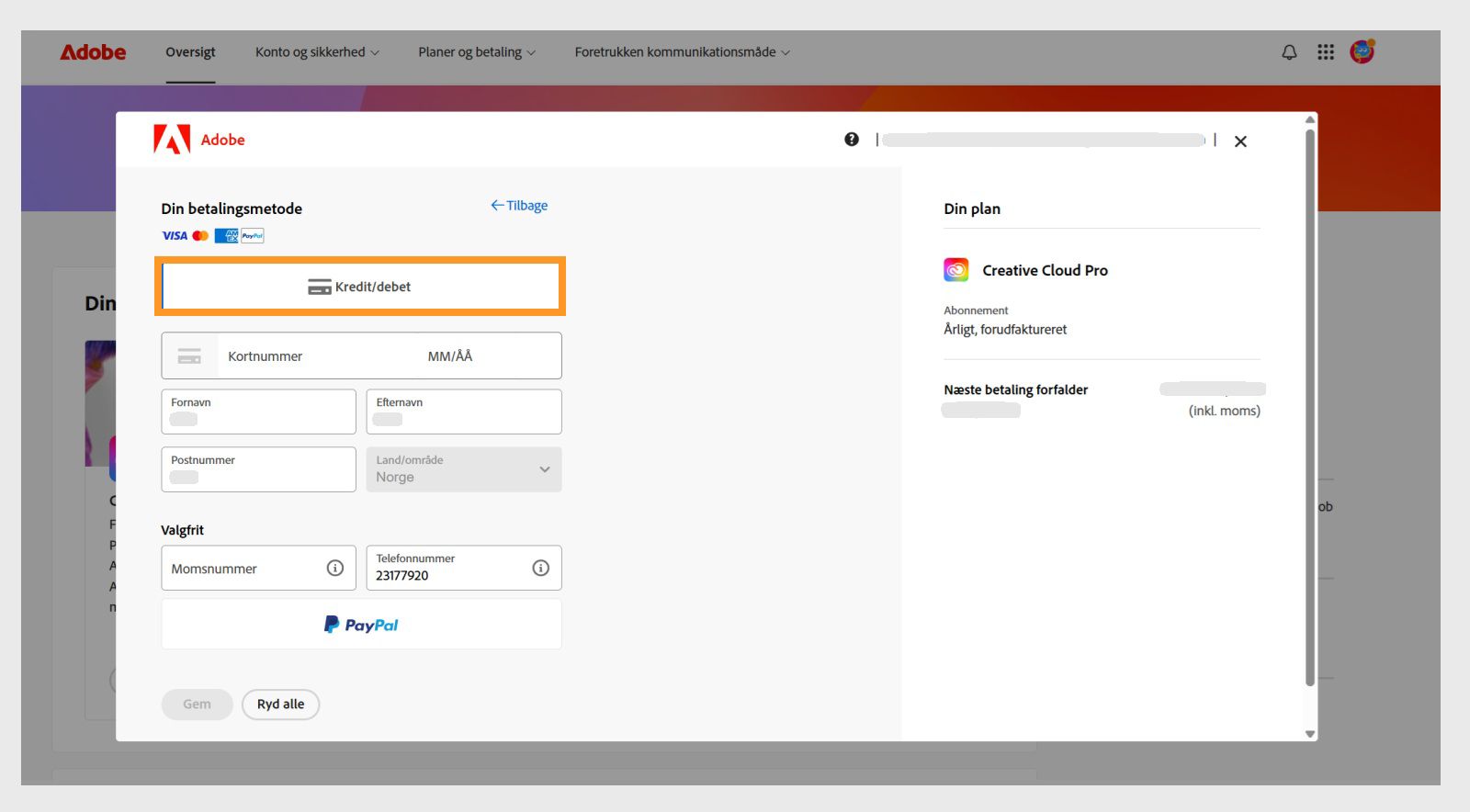Viewport: 1470px width, 812px height.
Task: Choose the PayPal payment button
Action: click(x=361, y=625)
